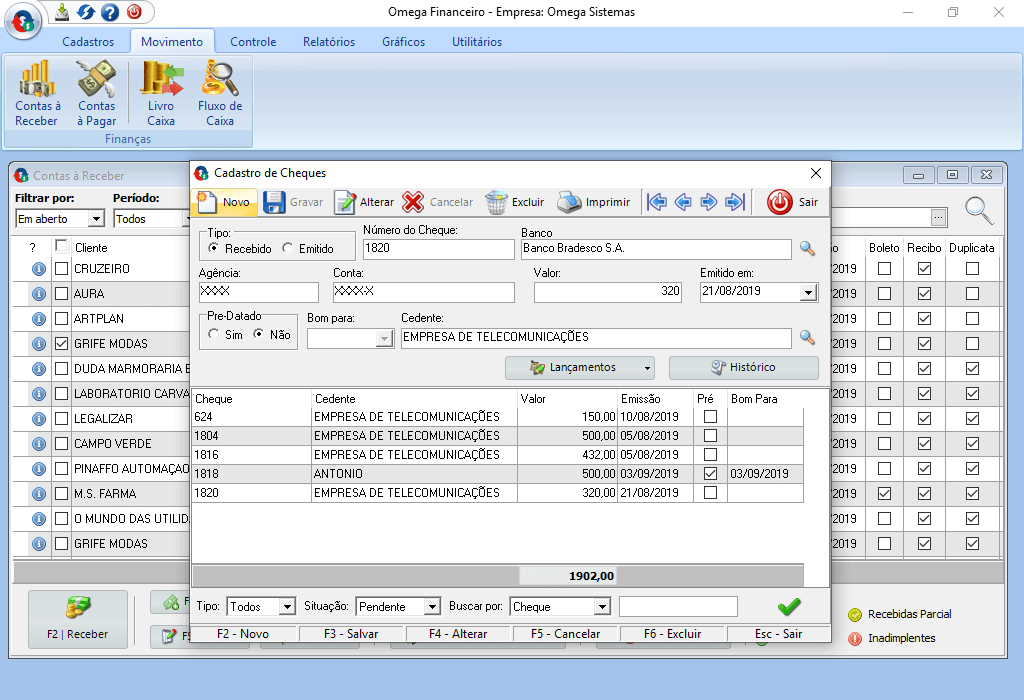
Task: Select the Emitido radio button
Action: [289, 249]
